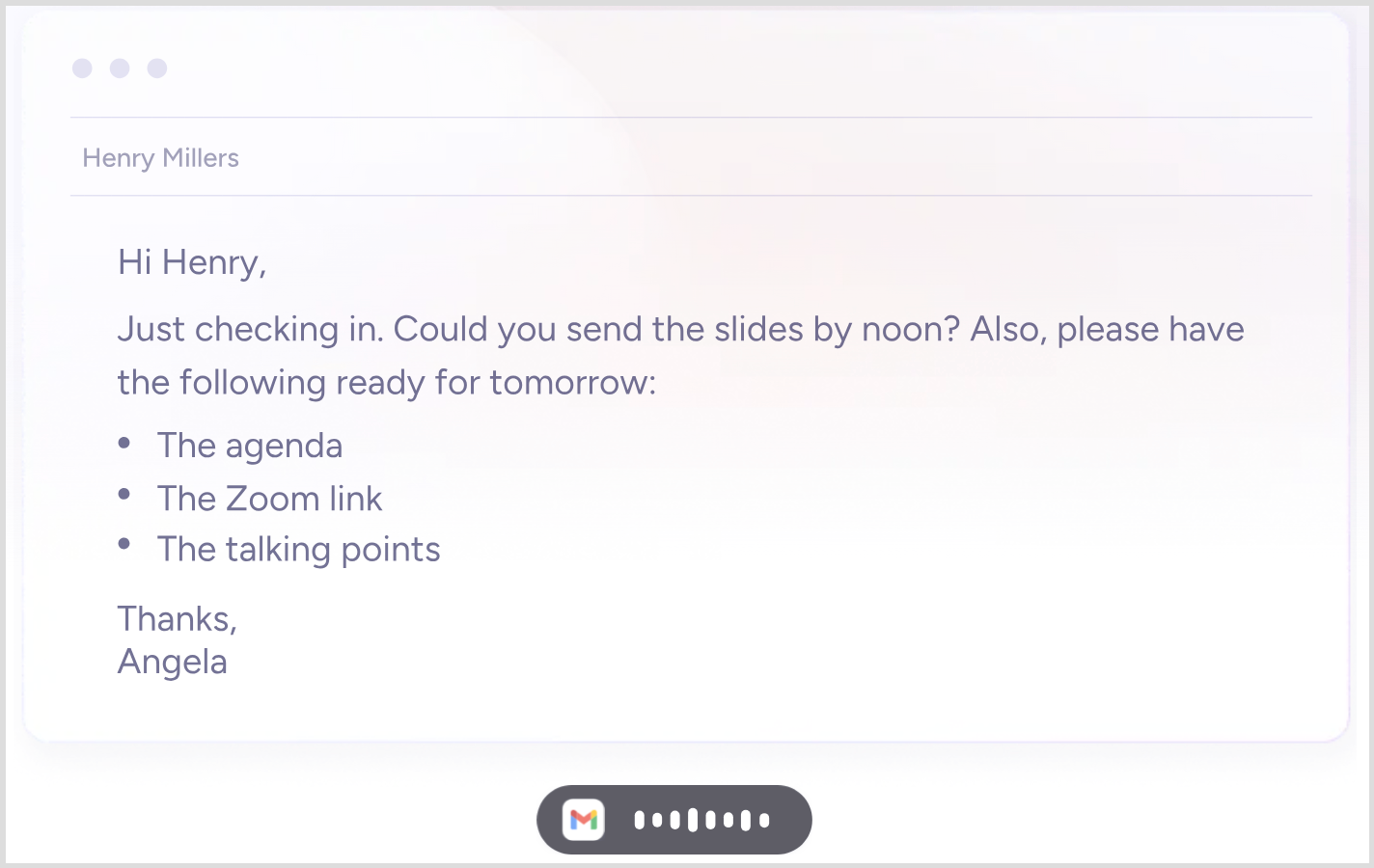Click the Gmail icon in the dictation pill

(584, 820)
